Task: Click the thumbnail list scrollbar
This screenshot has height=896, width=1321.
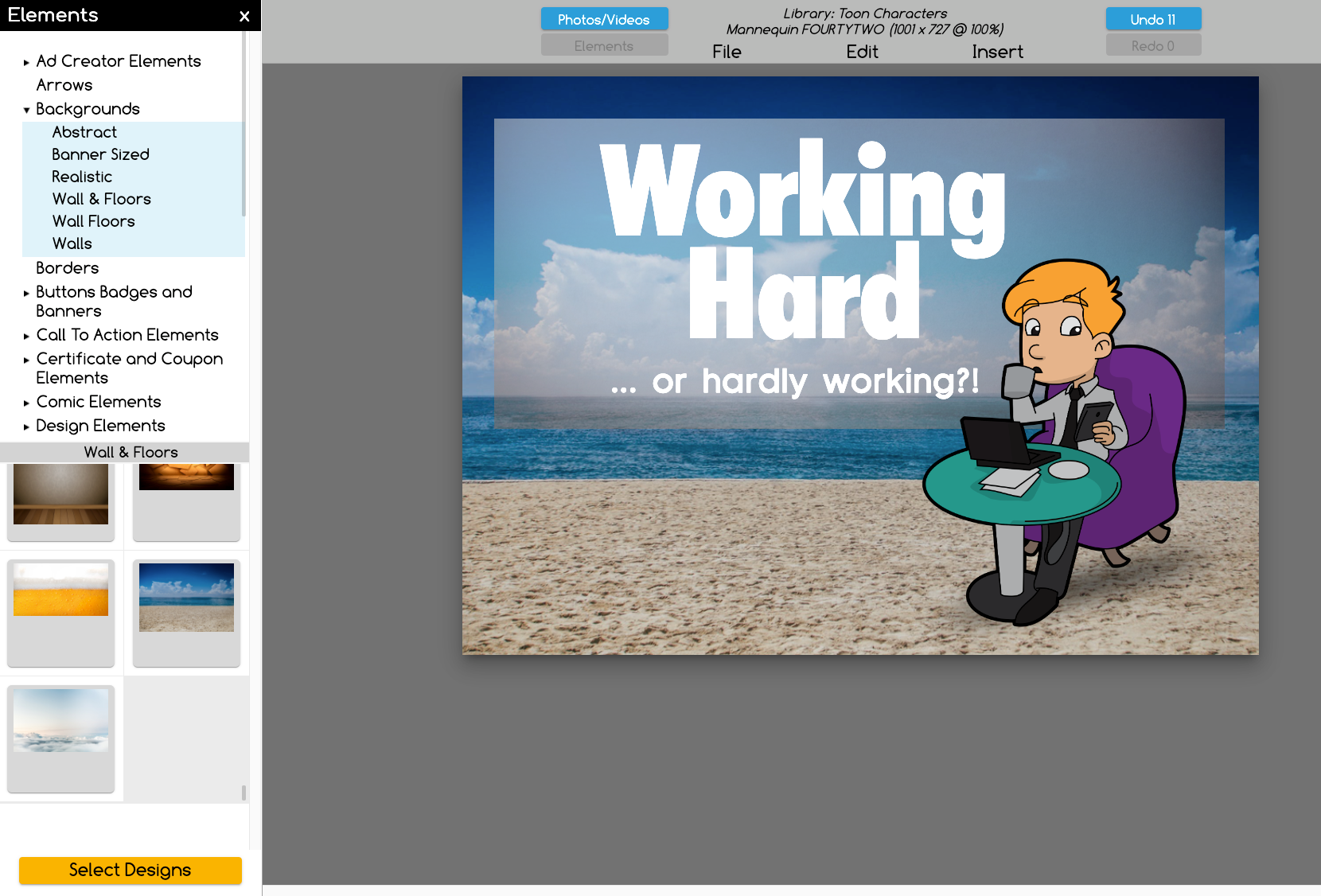Action: pos(244,793)
